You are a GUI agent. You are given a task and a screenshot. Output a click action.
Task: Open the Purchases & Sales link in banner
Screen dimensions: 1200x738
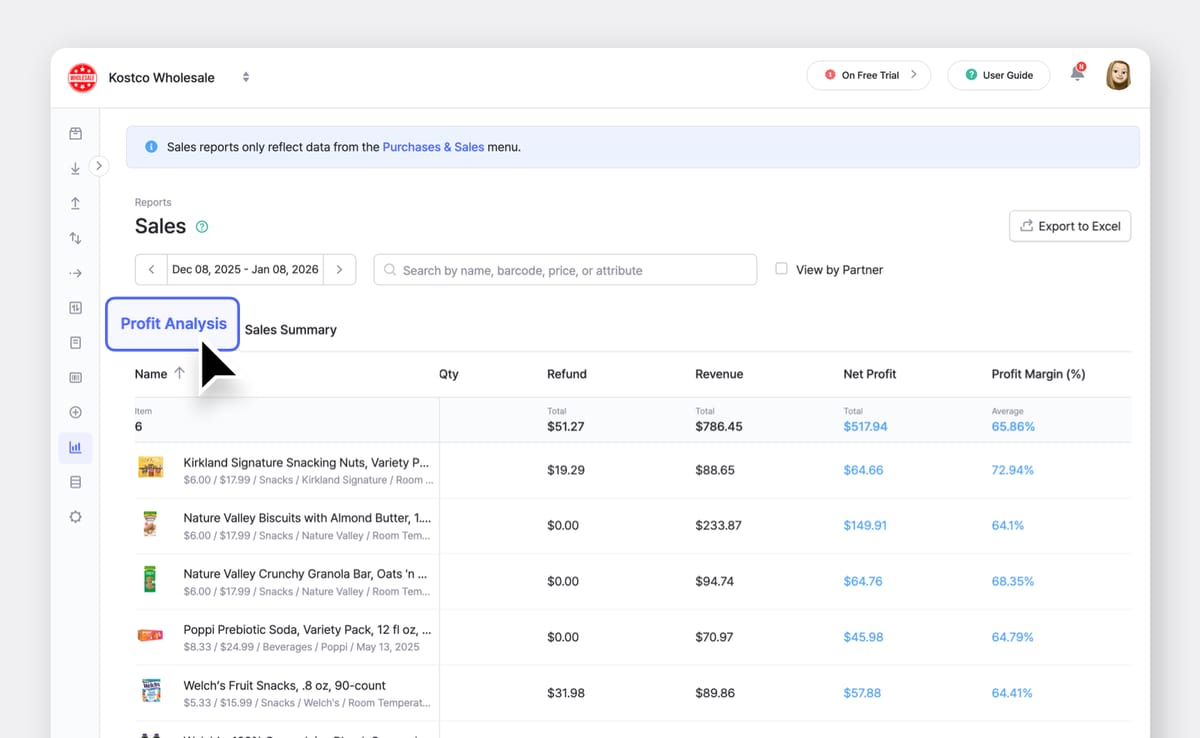(x=433, y=146)
